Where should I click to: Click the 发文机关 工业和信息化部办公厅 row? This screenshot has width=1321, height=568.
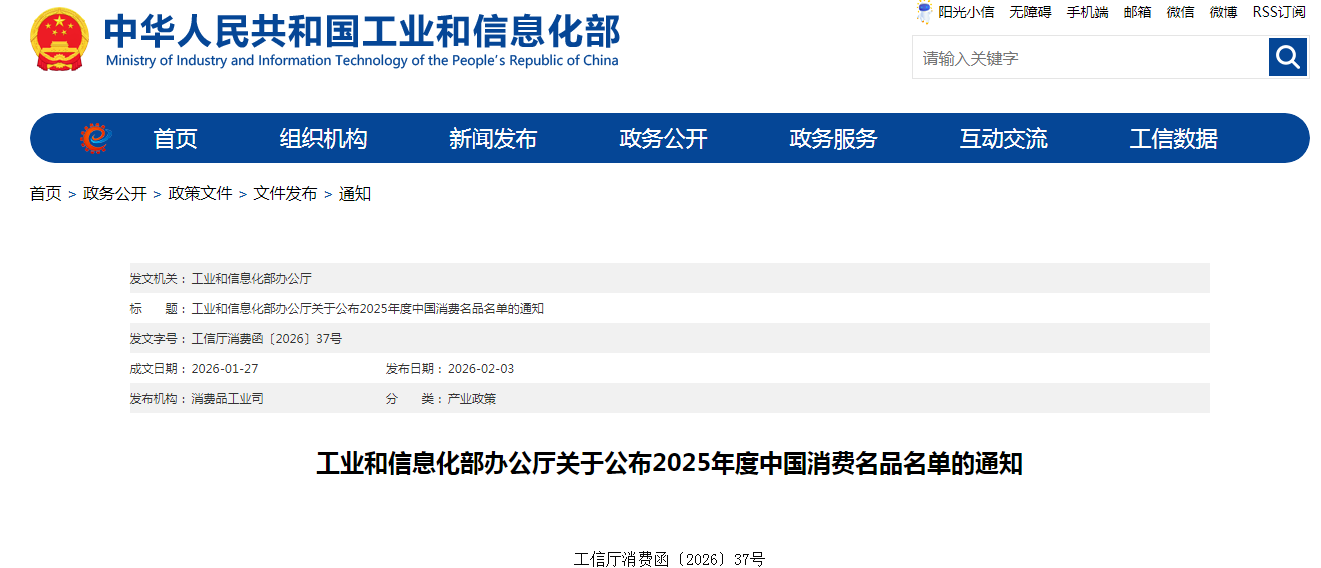669,278
